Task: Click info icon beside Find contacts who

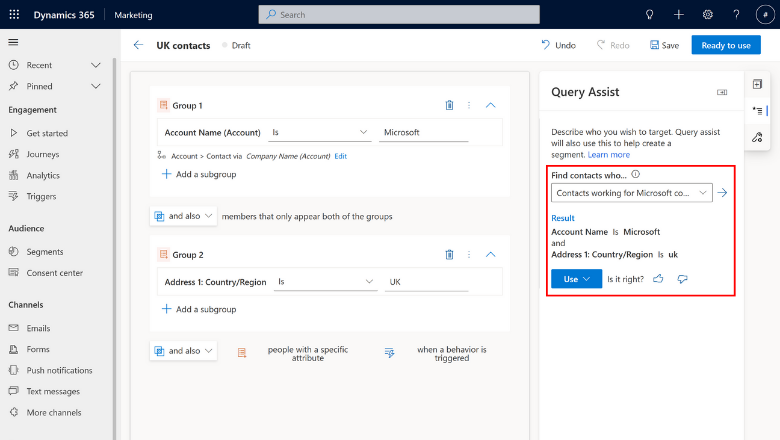Action: (x=635, y=175)
